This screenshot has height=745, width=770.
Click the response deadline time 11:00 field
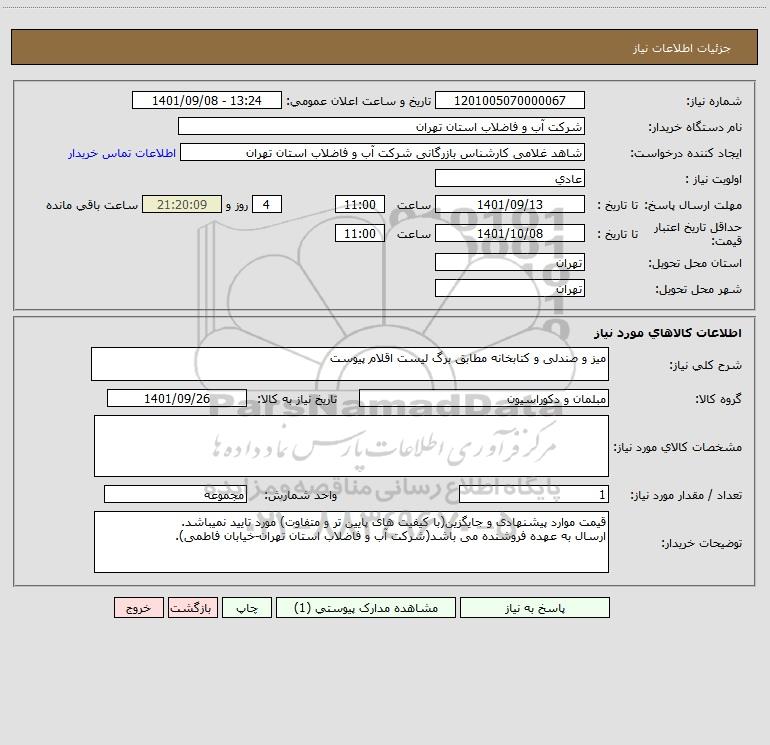pyautogui.click(x=359, y=204)
